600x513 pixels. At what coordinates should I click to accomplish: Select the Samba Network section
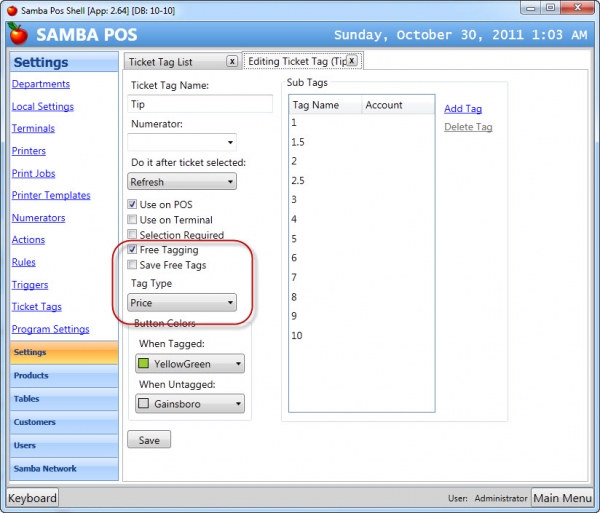64,469
